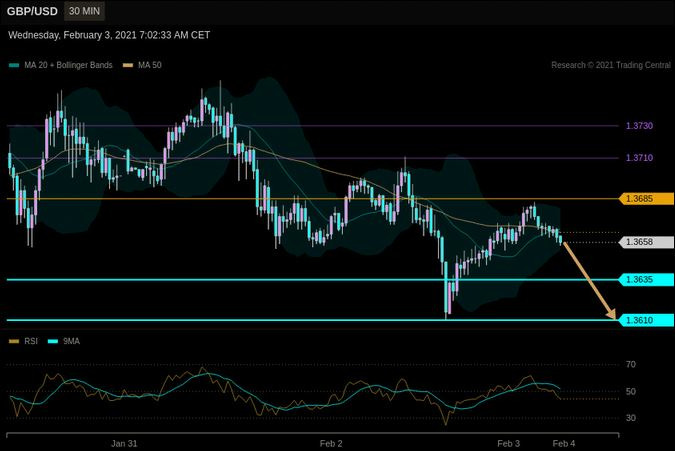This screenshot has height=451, width=675.
Task: Click 'Research © 2021 Trading Central' credit
Action: 611,65
